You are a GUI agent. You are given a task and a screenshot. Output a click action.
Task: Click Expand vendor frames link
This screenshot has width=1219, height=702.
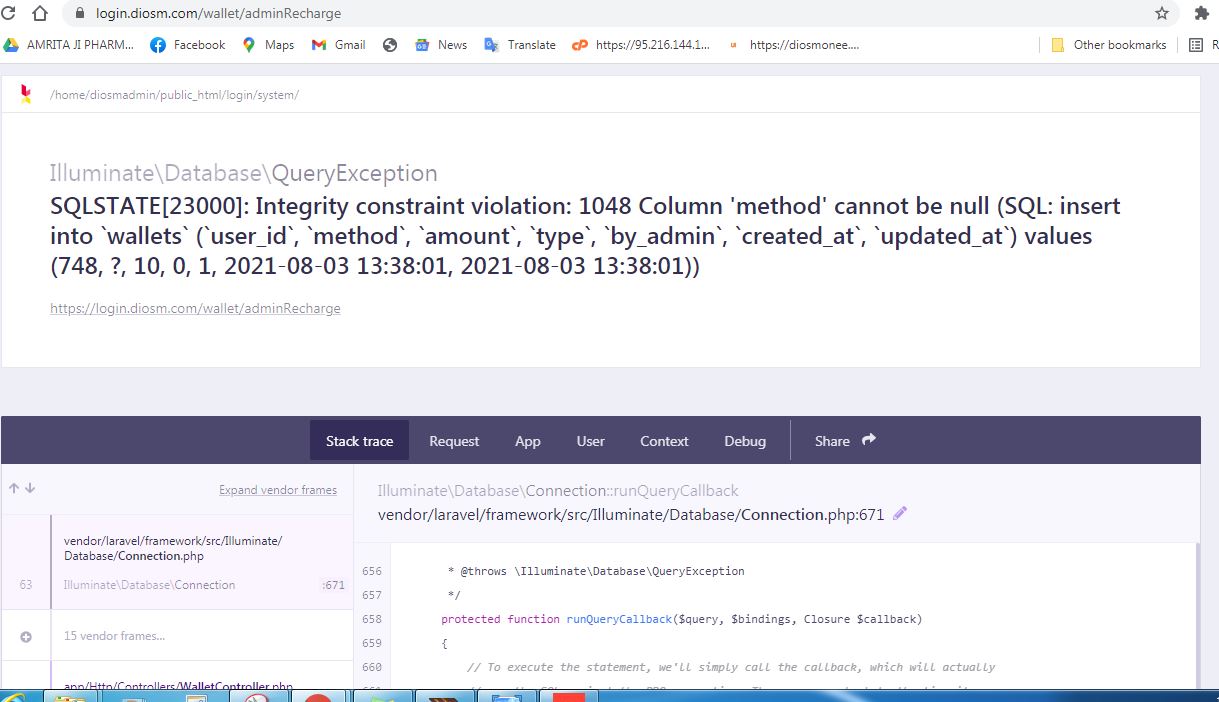278,490
